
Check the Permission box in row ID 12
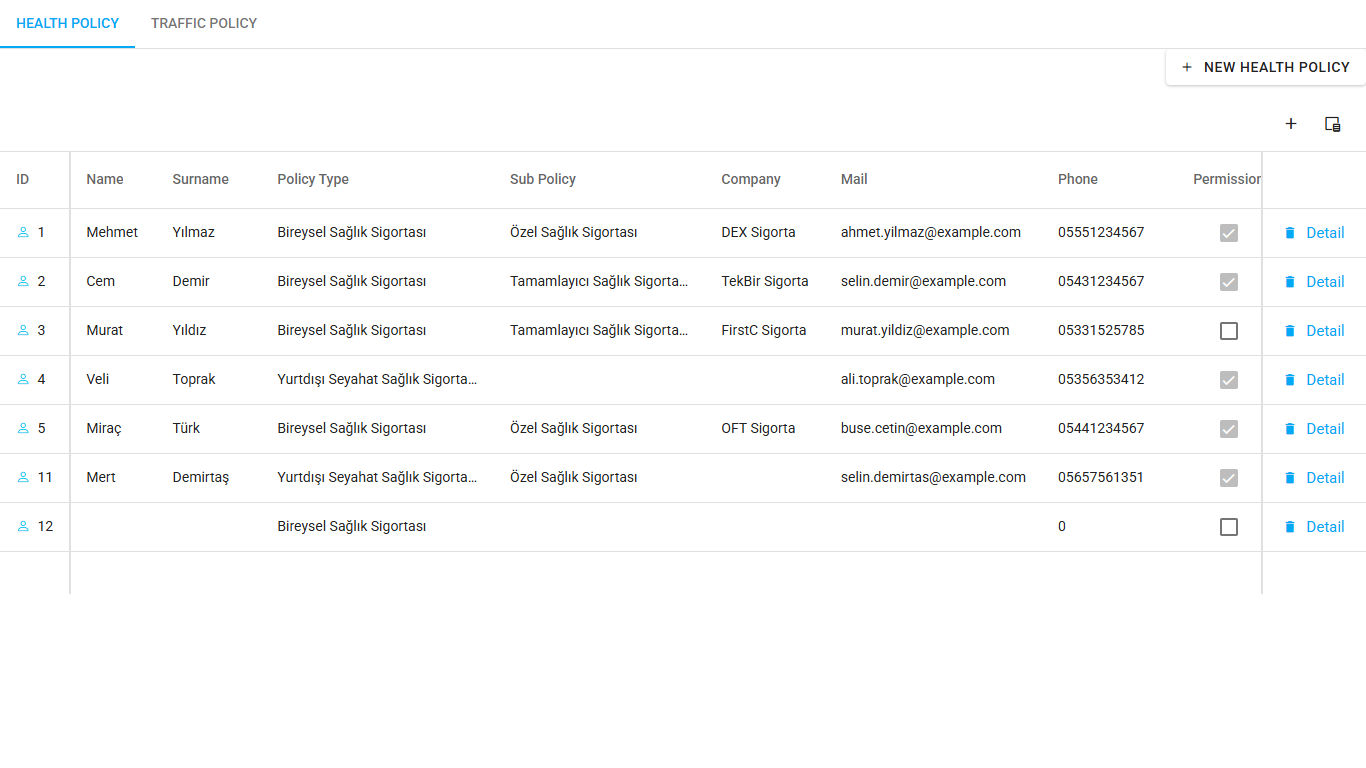pyautogui.click(x=1229, y=527)
